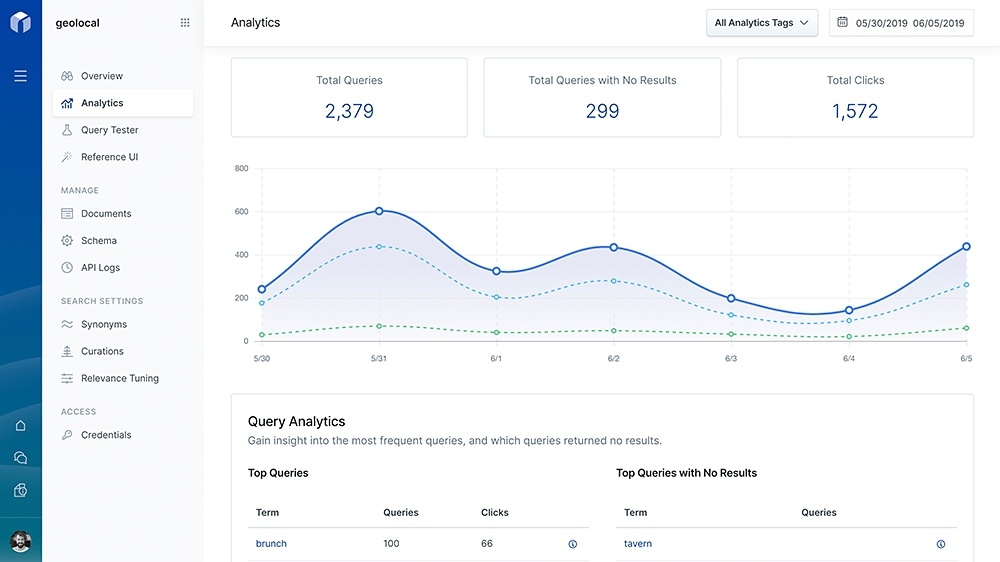
Task: Open the tavern no-results query link
Action: [x=638, y=544]
